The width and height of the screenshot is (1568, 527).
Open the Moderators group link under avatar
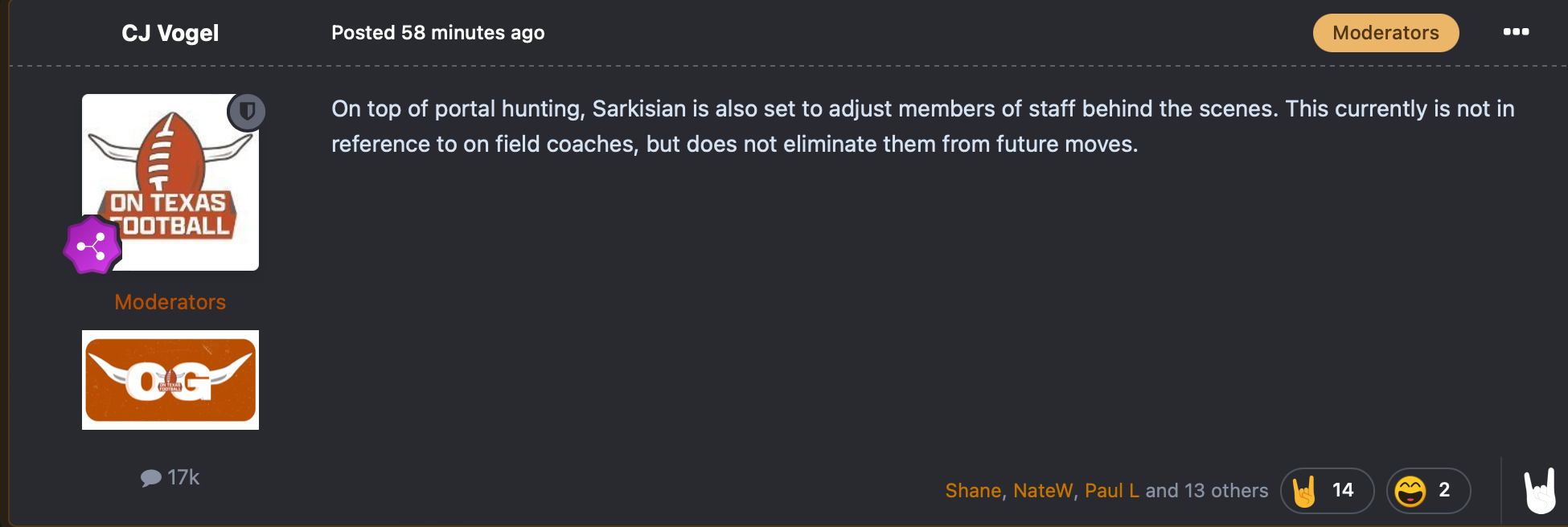[170, 302]
